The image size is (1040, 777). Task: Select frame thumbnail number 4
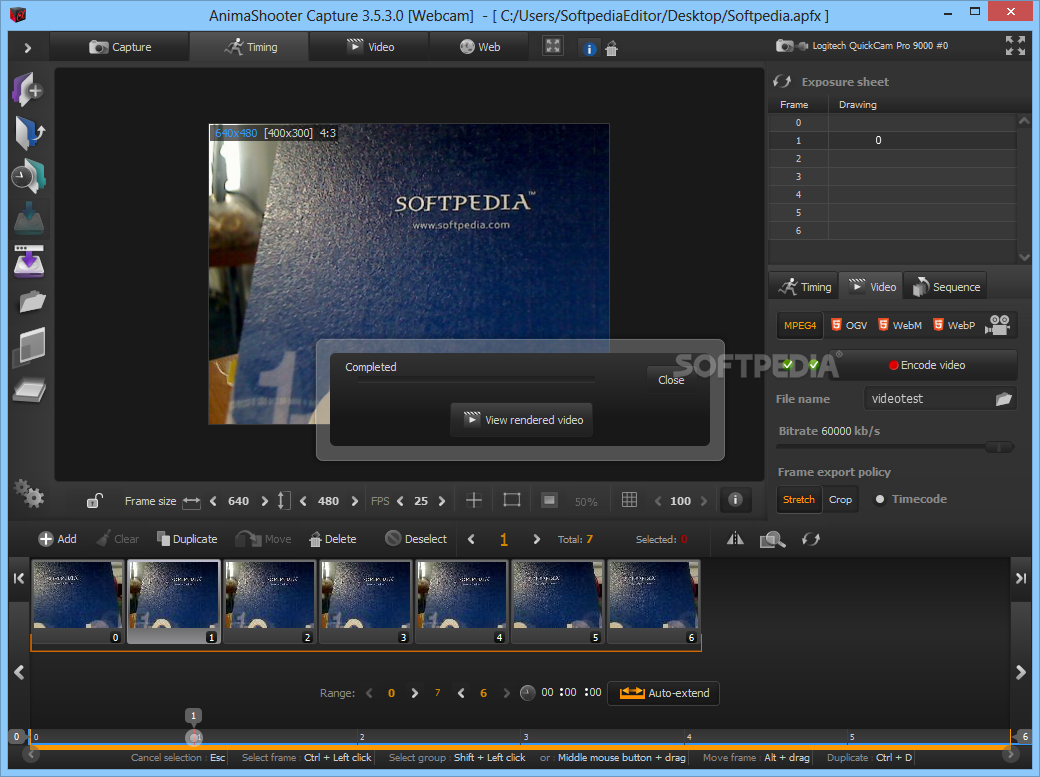pyautogui.click(x=462, y=602)
